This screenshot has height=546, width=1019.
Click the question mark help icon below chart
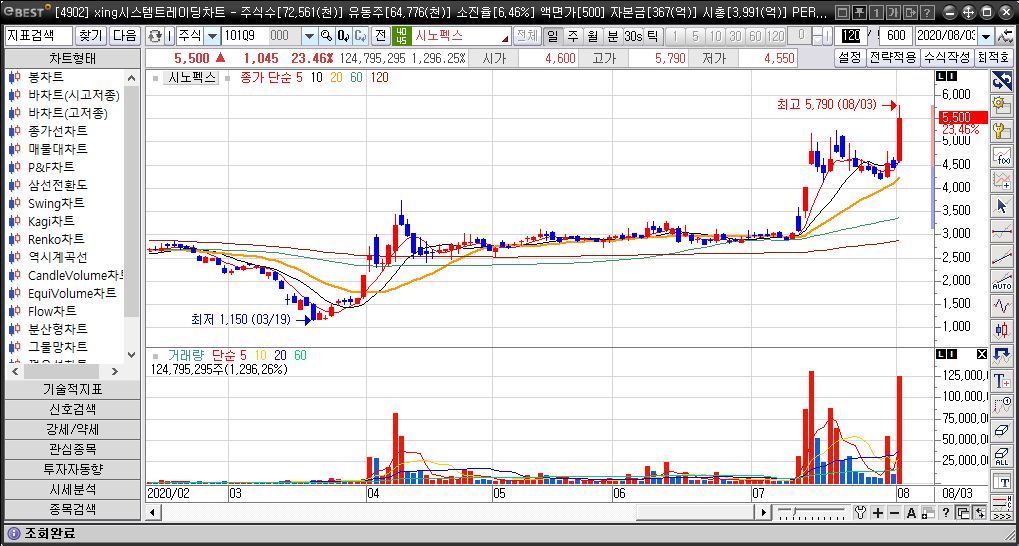[x=946, y=513]
